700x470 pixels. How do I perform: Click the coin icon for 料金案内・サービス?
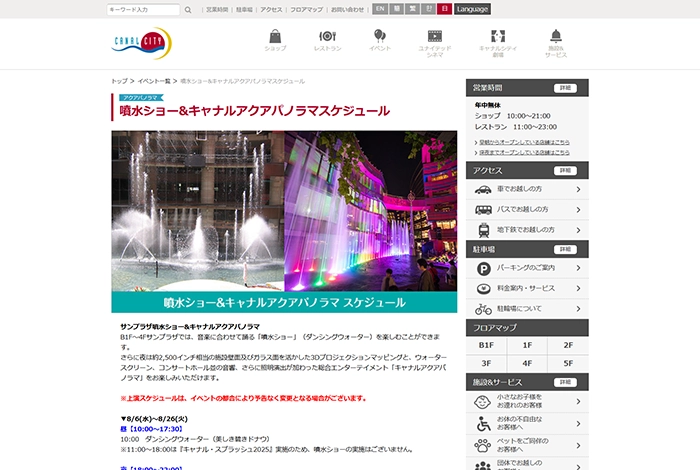(x=483, y=289)
